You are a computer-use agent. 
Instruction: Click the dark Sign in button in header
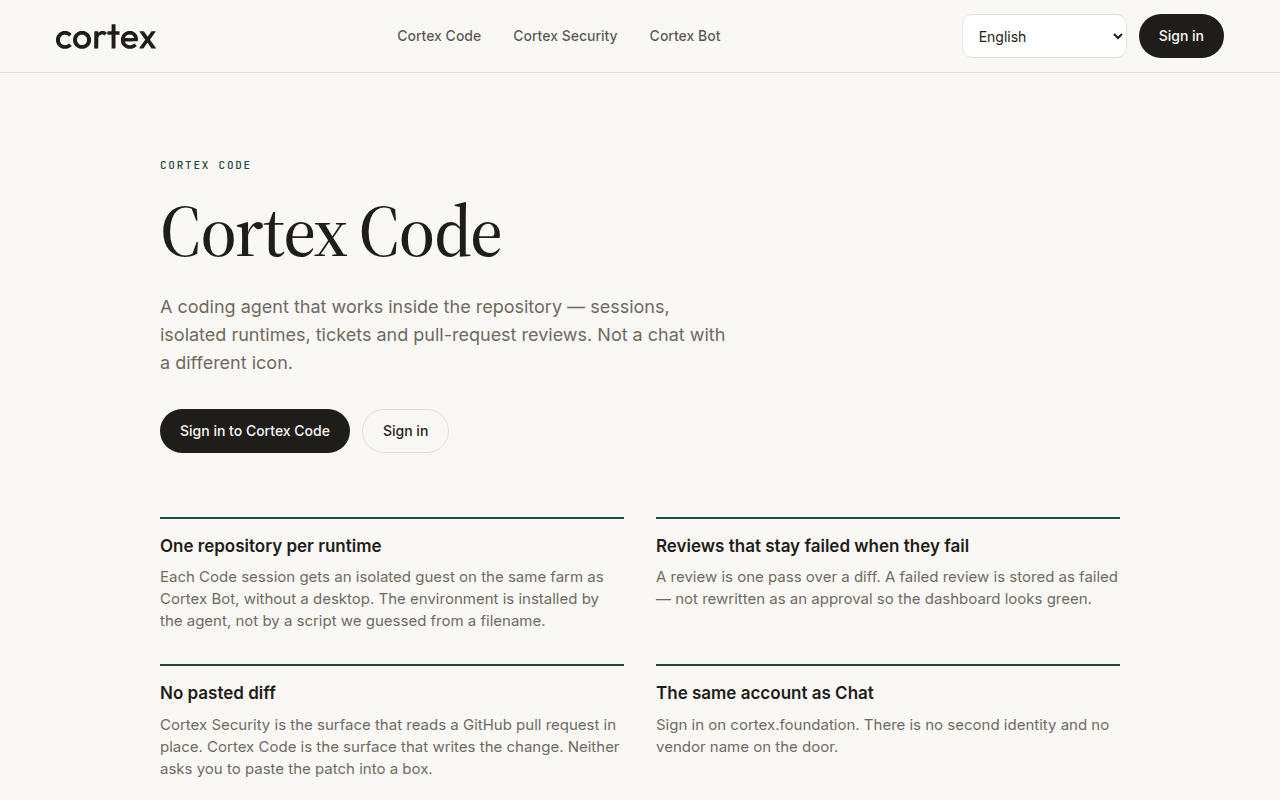[1181, 36]
